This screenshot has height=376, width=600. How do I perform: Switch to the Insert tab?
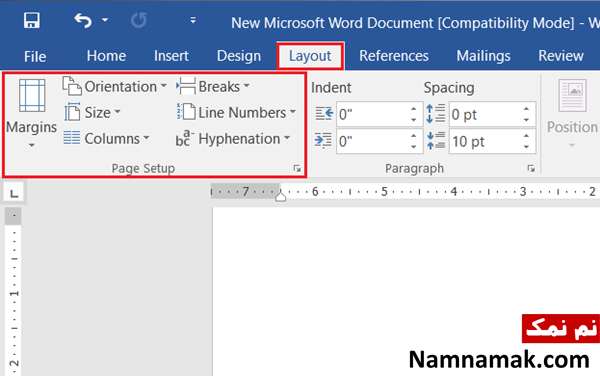coord(171,56)
